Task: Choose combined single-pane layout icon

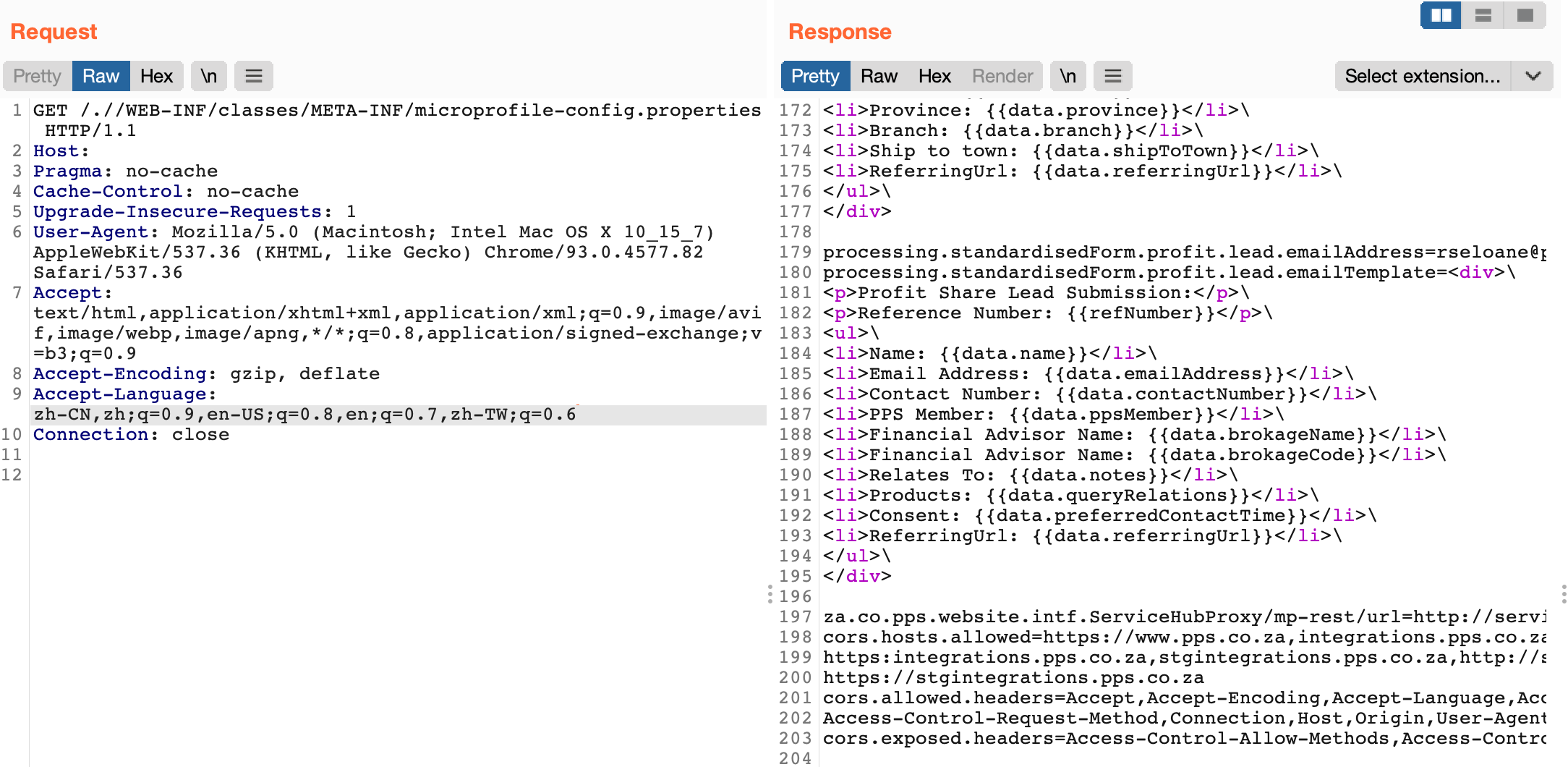Action: pos(1525,15)
